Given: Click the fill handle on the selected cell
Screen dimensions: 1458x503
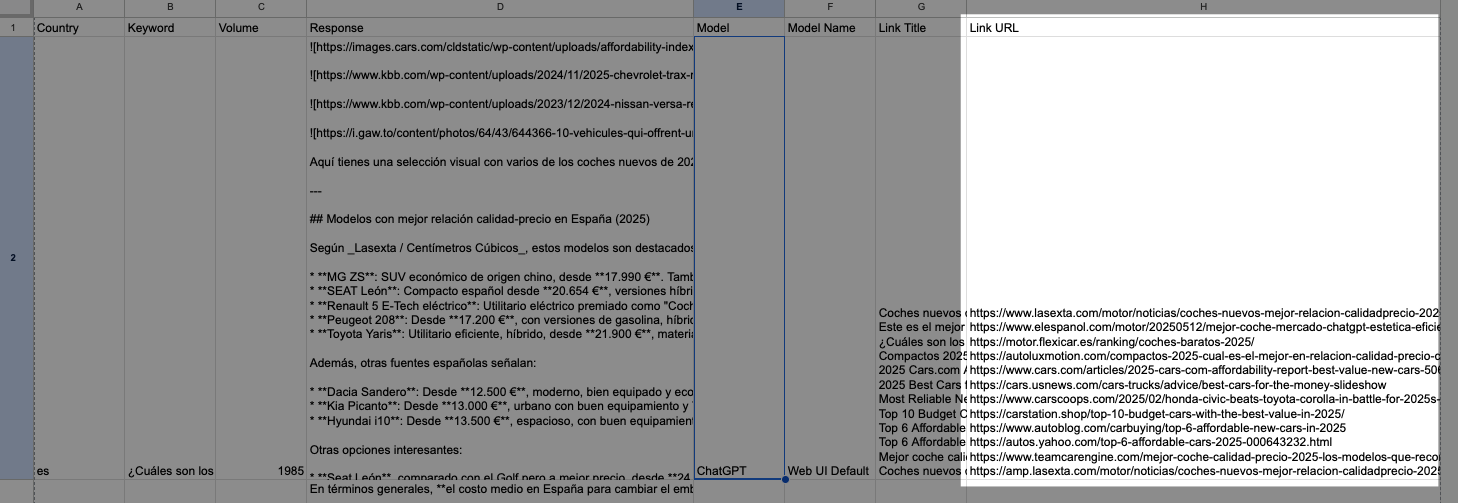Looking at the screenshot, I should (785, 480).
